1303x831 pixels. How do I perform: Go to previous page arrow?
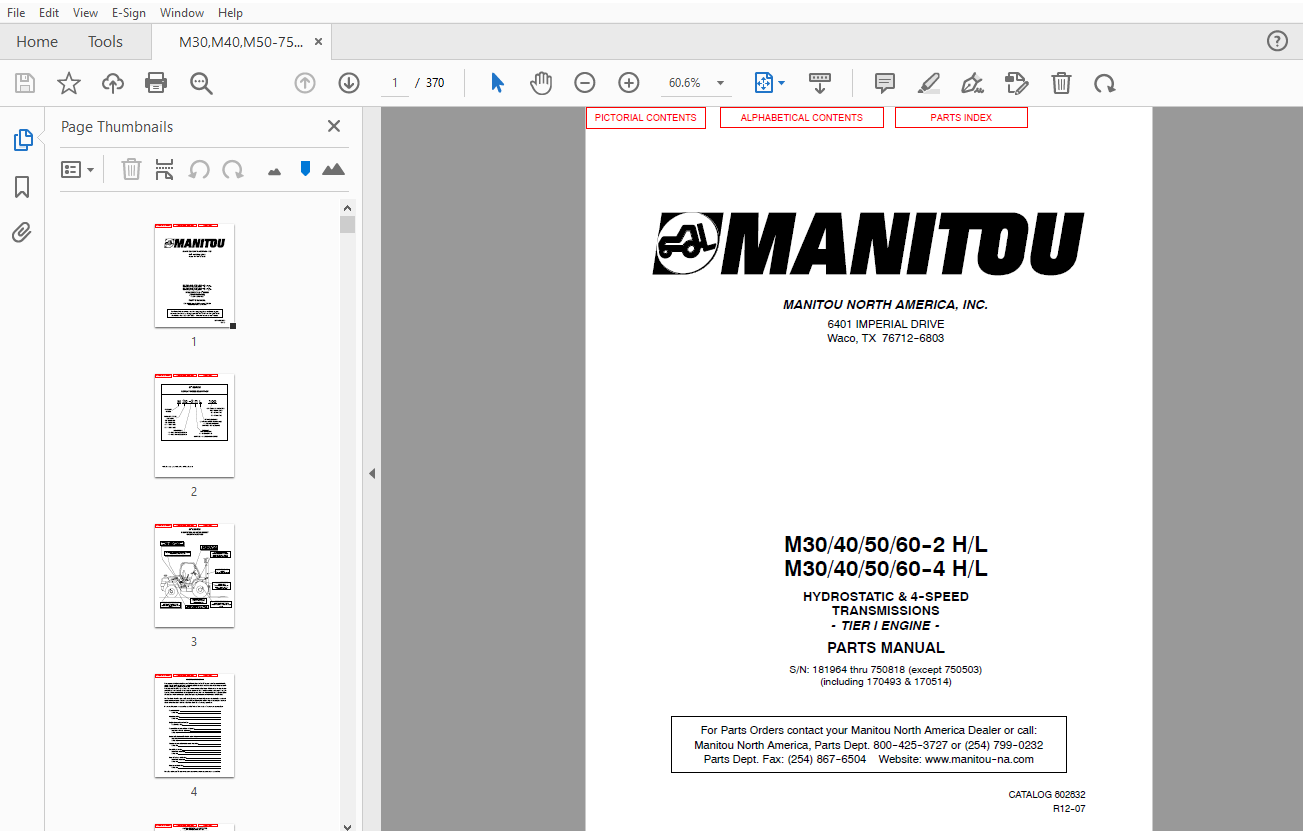(x=305, y=83)
